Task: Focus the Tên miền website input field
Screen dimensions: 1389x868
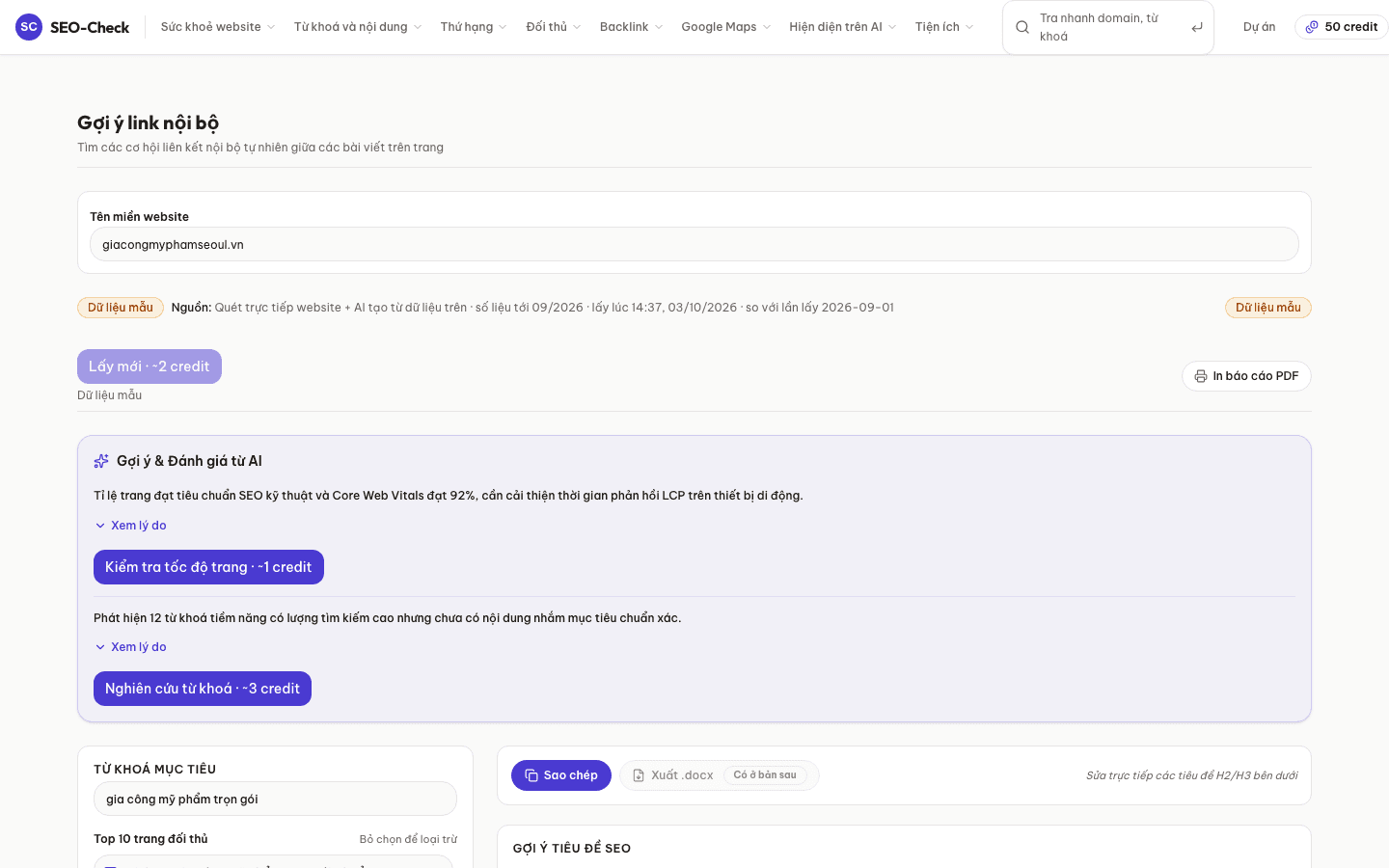Action: (694, 244)
